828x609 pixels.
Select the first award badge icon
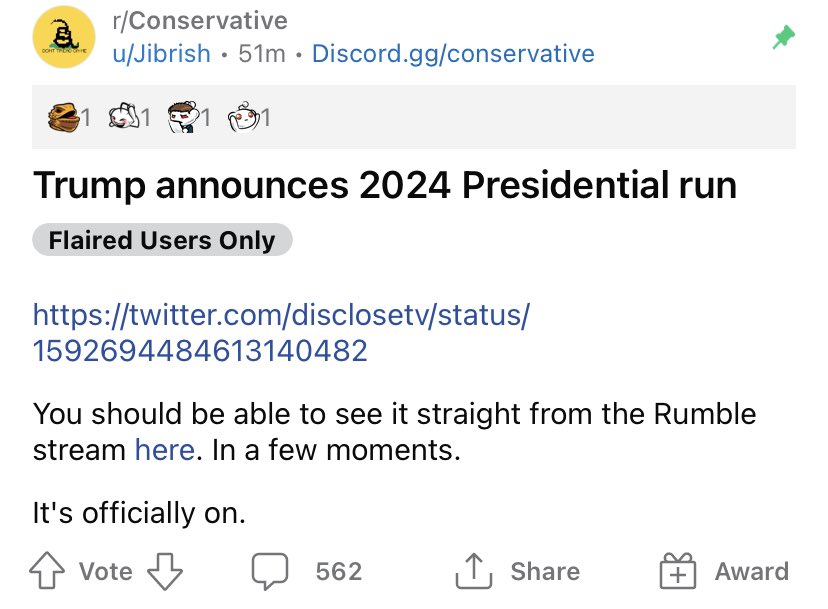click(63, 117)
